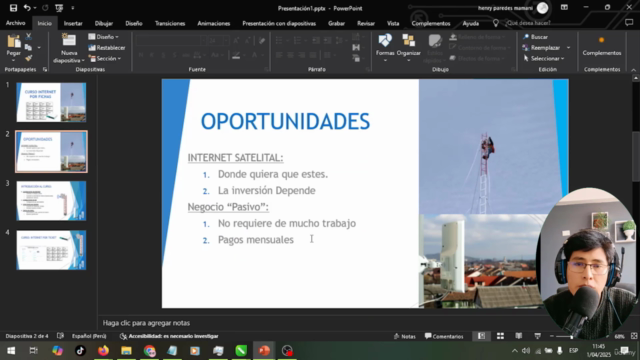Toggle the Notas pane
This screenshot has width=640, height=360.
(x=404, y=336)
